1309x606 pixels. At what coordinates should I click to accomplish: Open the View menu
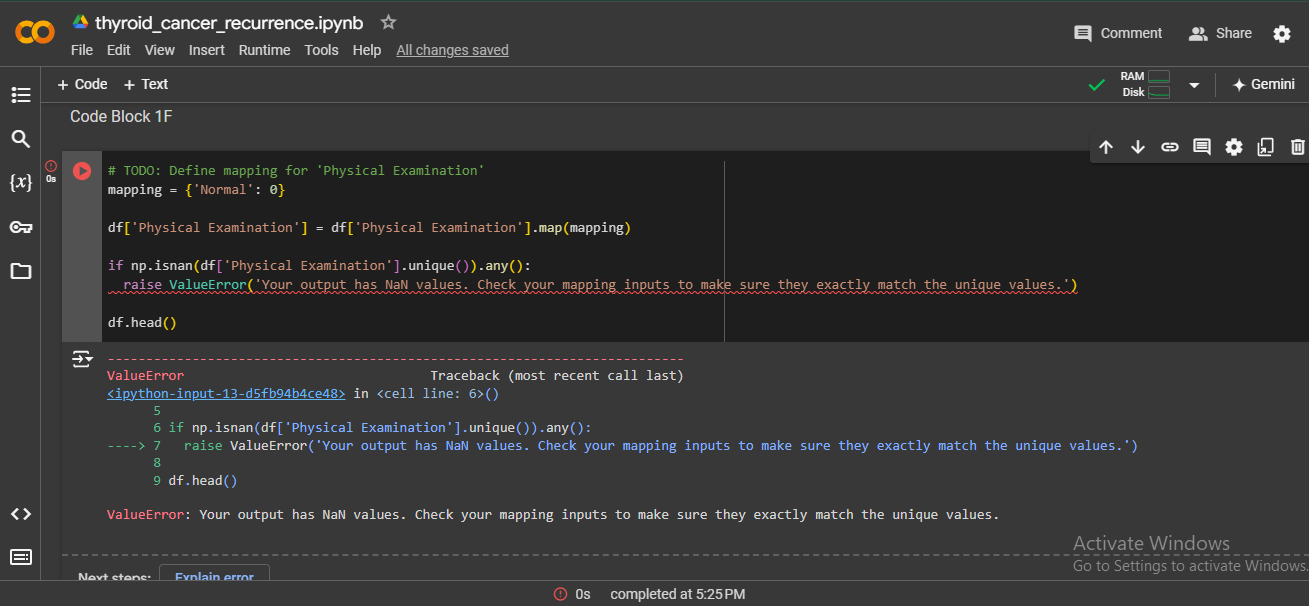click(x=160, y=50)
